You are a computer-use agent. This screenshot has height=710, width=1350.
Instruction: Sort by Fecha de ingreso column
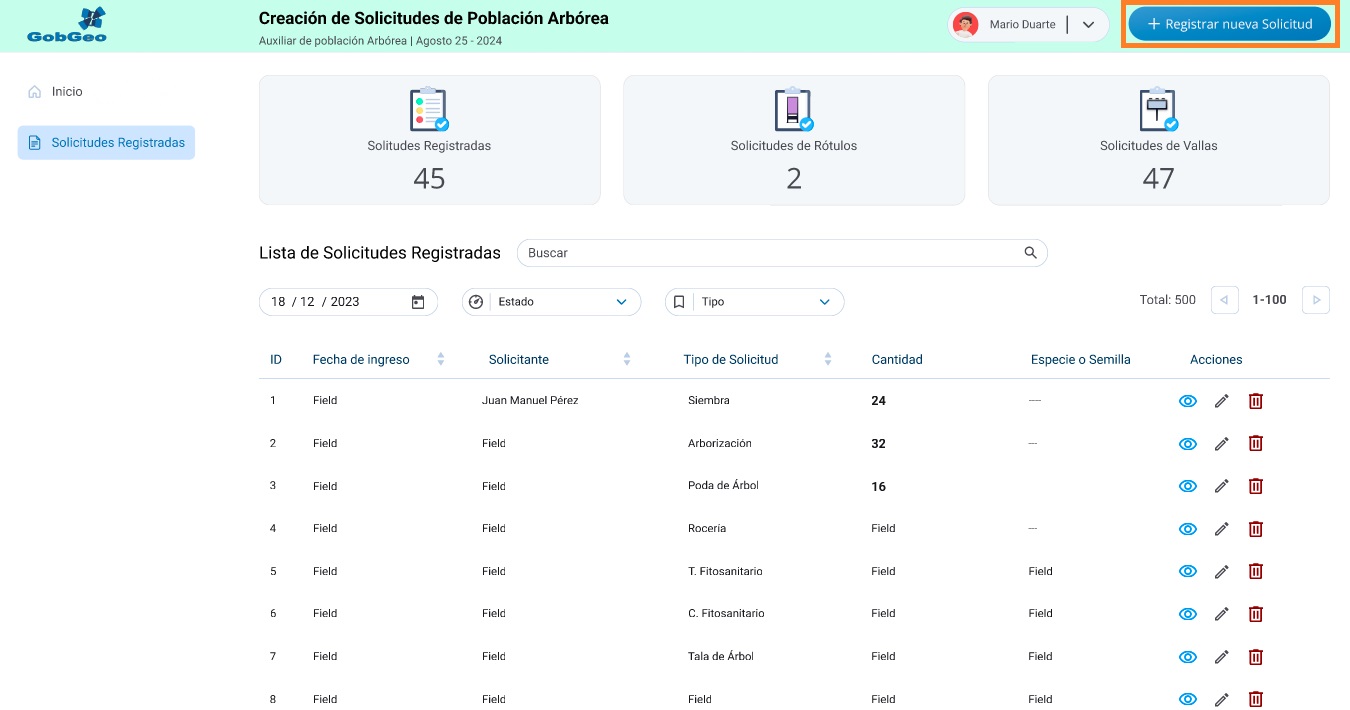coord(441,360)
